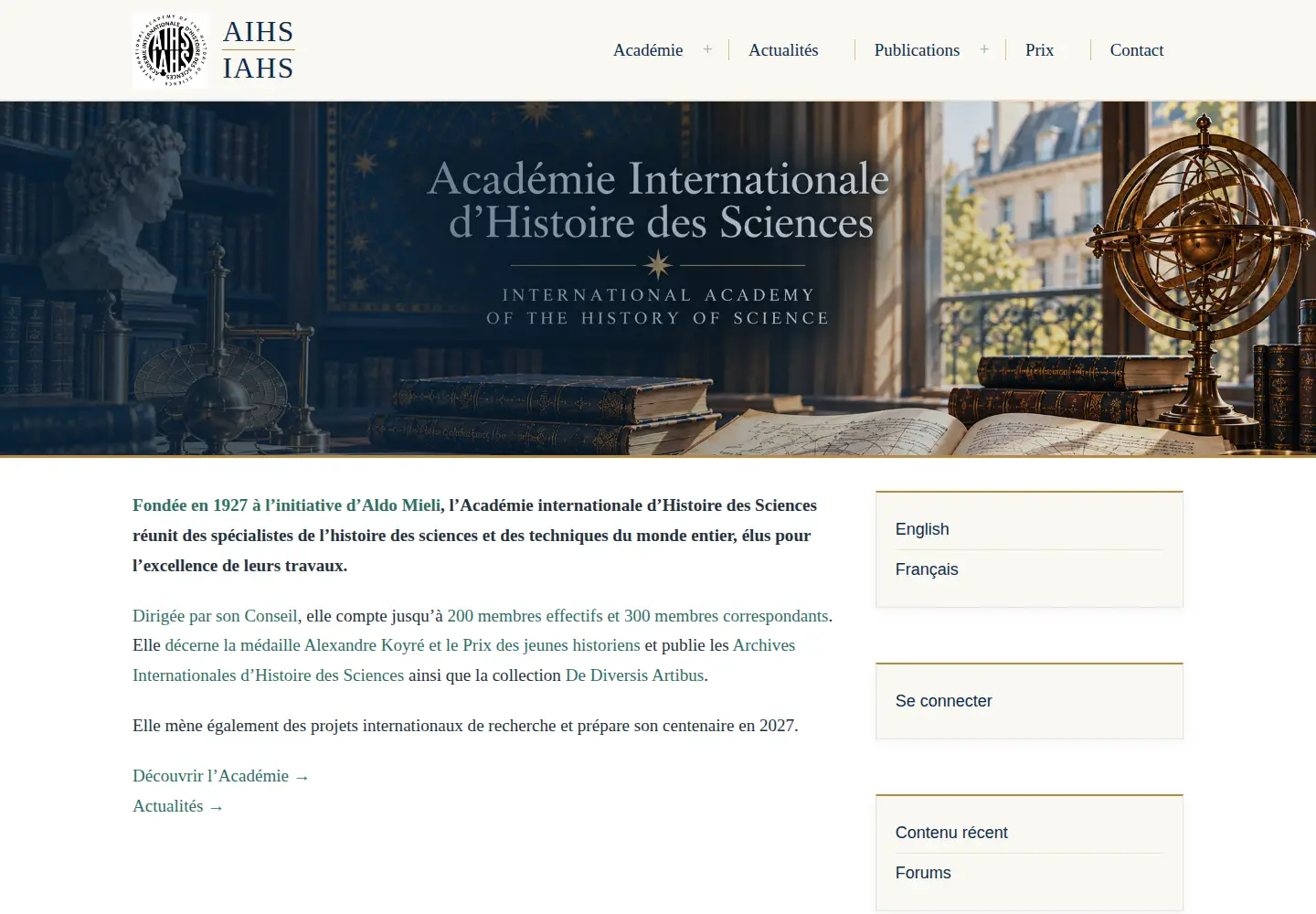This screenshot has width=1316, height=914.
Task: Open the Académie menu item
Action: pos(648,50)
